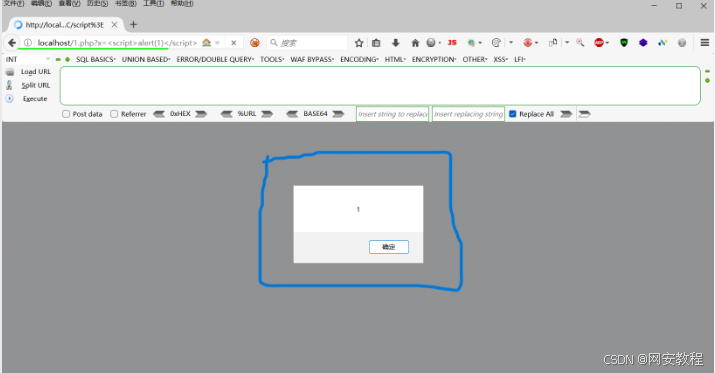
Task: Close the localhost script tab
Action: click(x=114, y=25)
